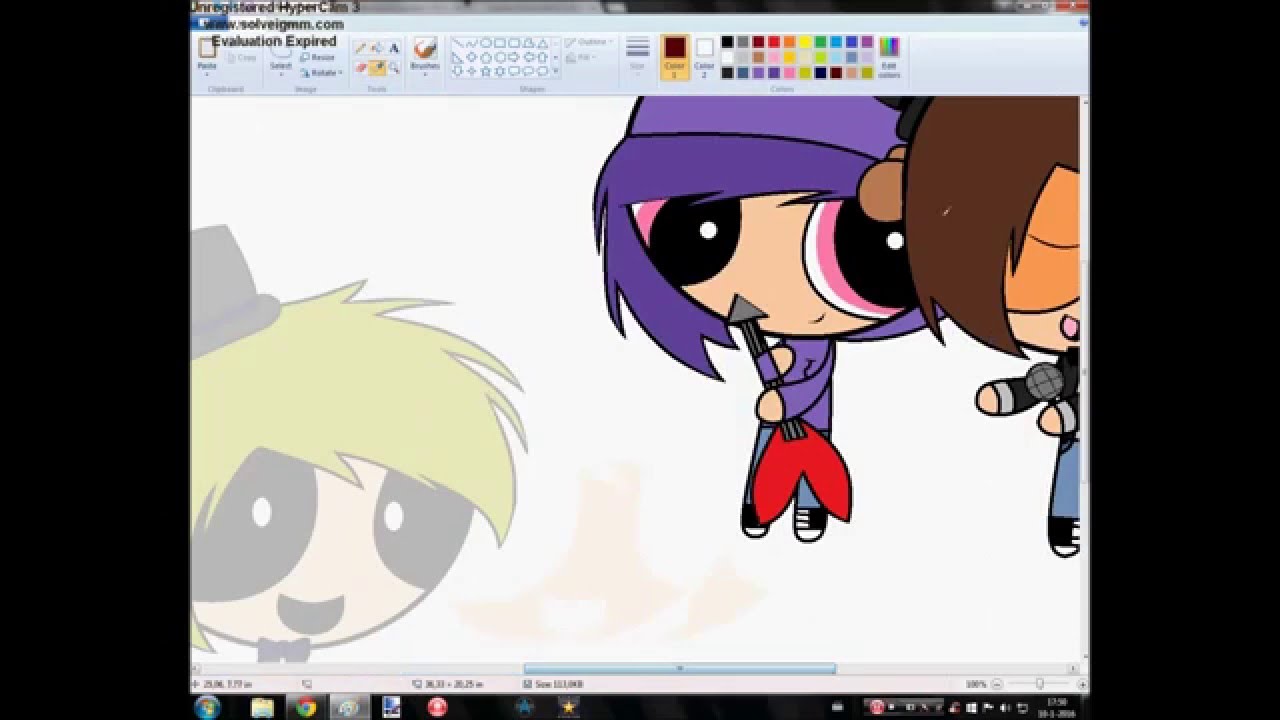Choose the Polygon shape

click(528, 43)
